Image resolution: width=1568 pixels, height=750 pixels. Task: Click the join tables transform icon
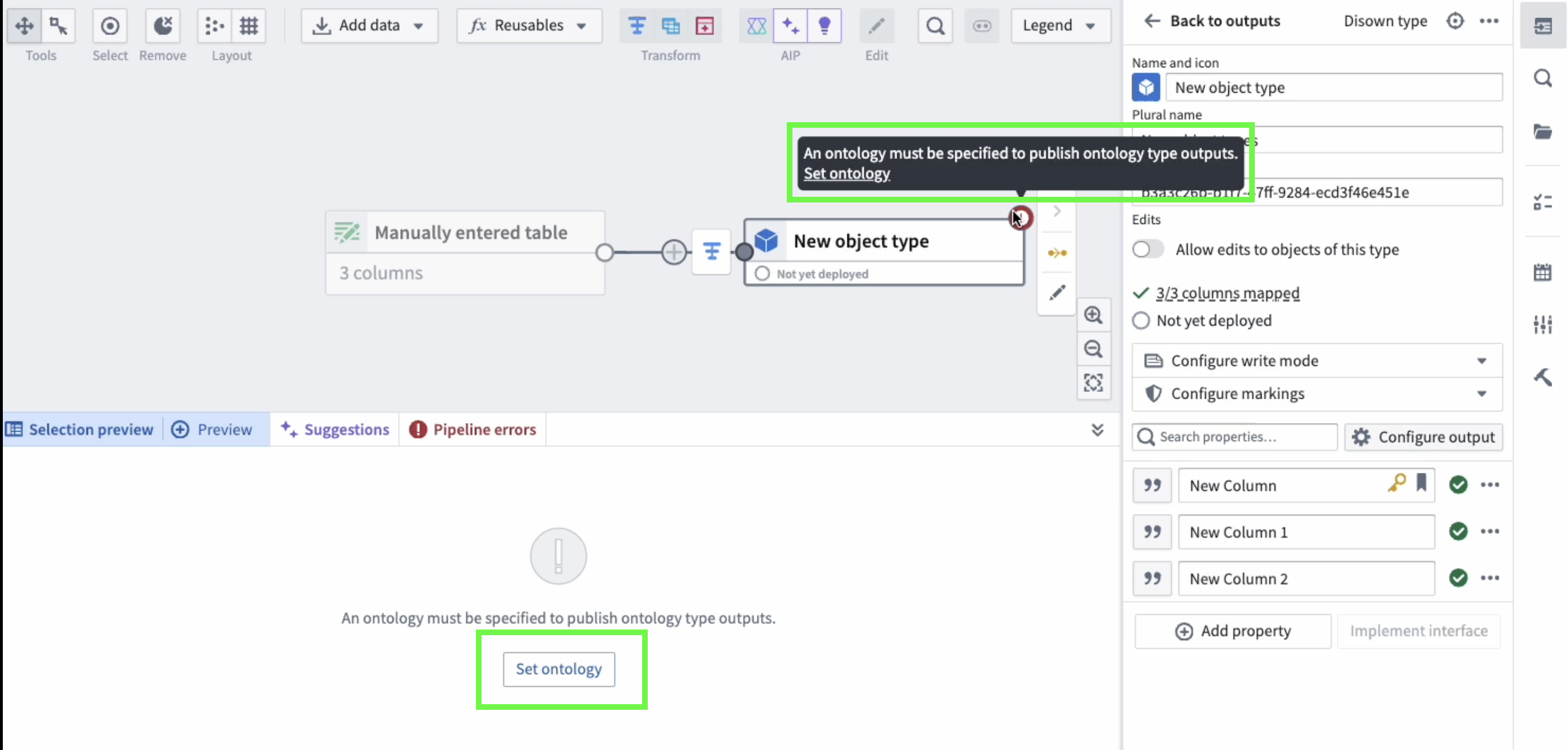pos(671,25)
